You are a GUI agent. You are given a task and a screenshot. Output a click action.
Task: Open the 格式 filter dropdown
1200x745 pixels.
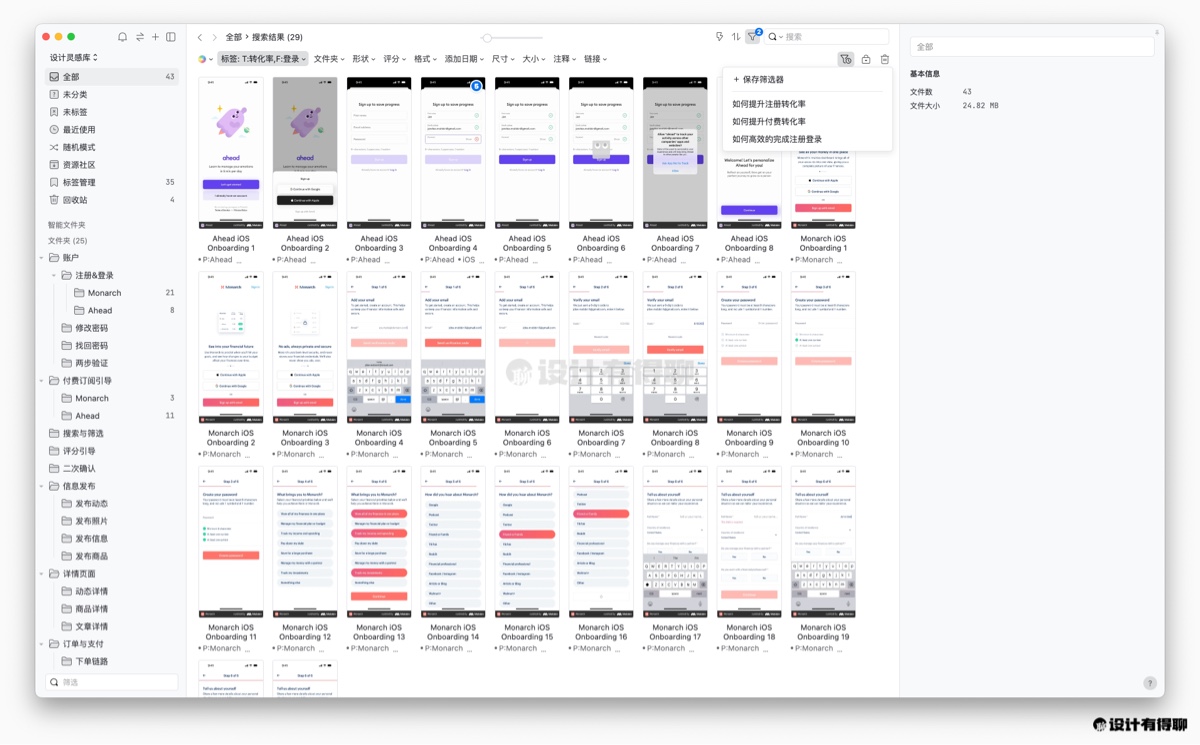point(426,59)
